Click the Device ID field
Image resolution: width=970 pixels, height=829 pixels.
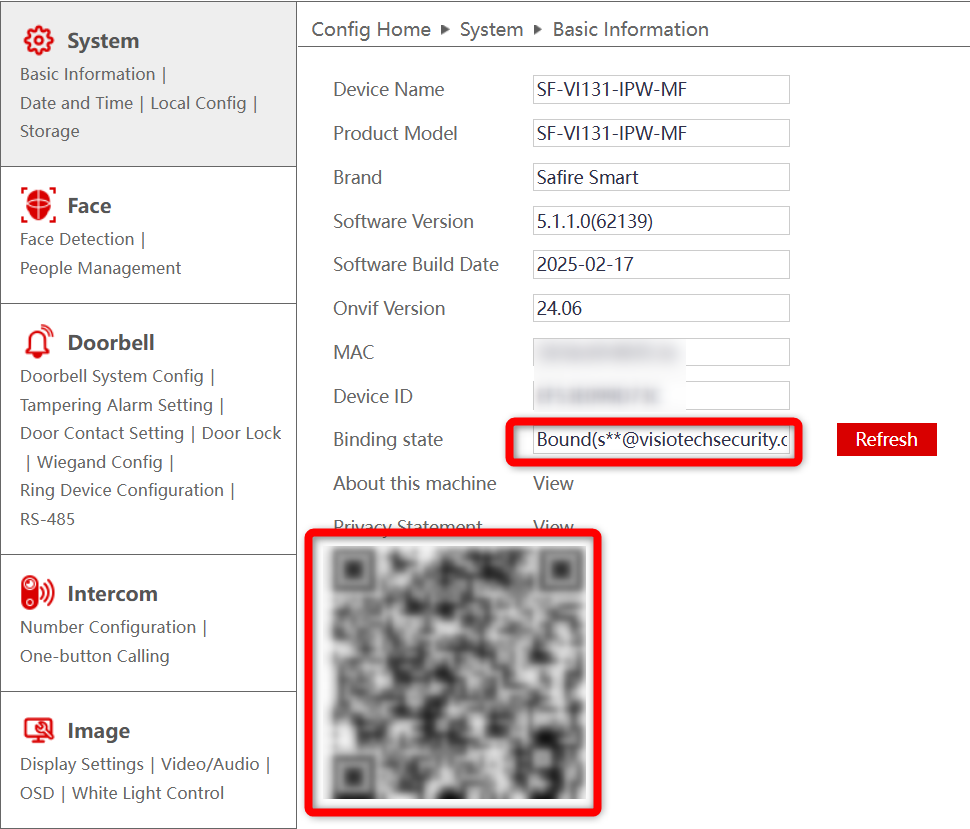661,396
